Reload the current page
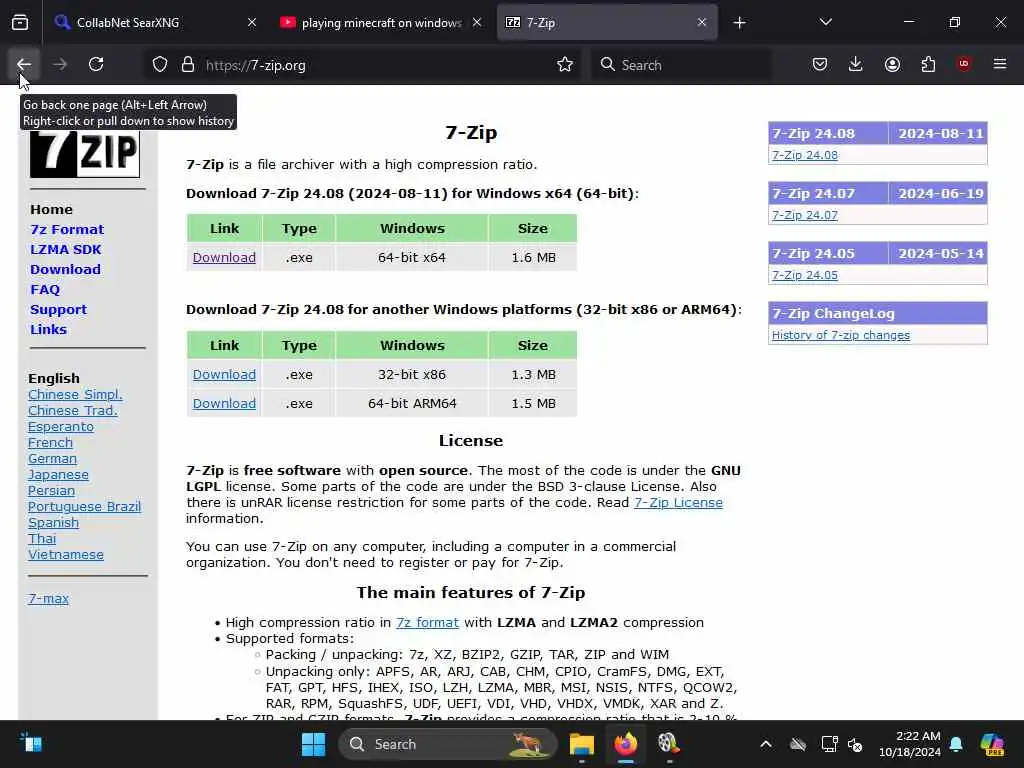This screenshot has height=768, width=1024. pyautogui.click(x=96, y=65)
